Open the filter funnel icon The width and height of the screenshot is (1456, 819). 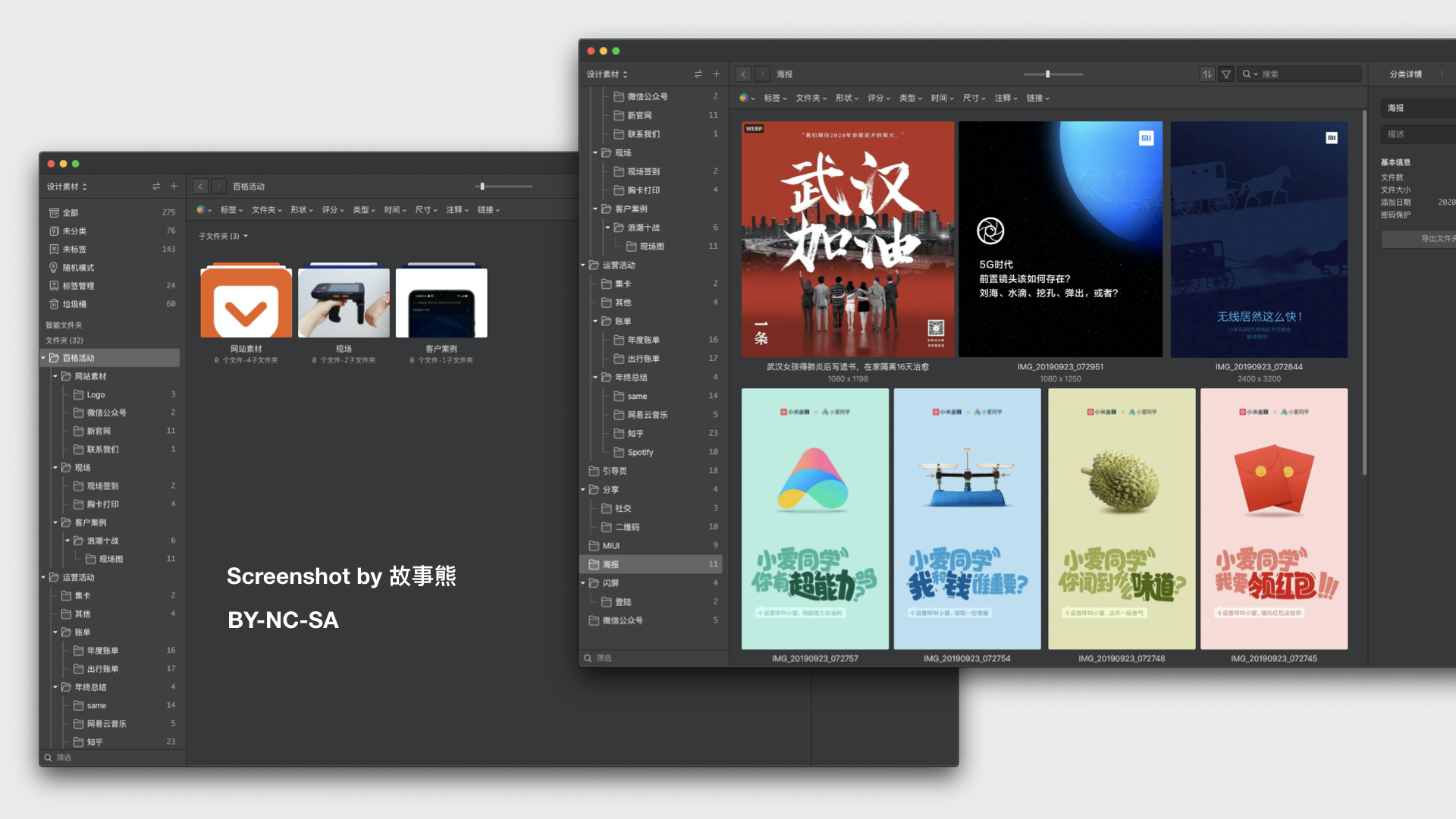coord(1225,74)
